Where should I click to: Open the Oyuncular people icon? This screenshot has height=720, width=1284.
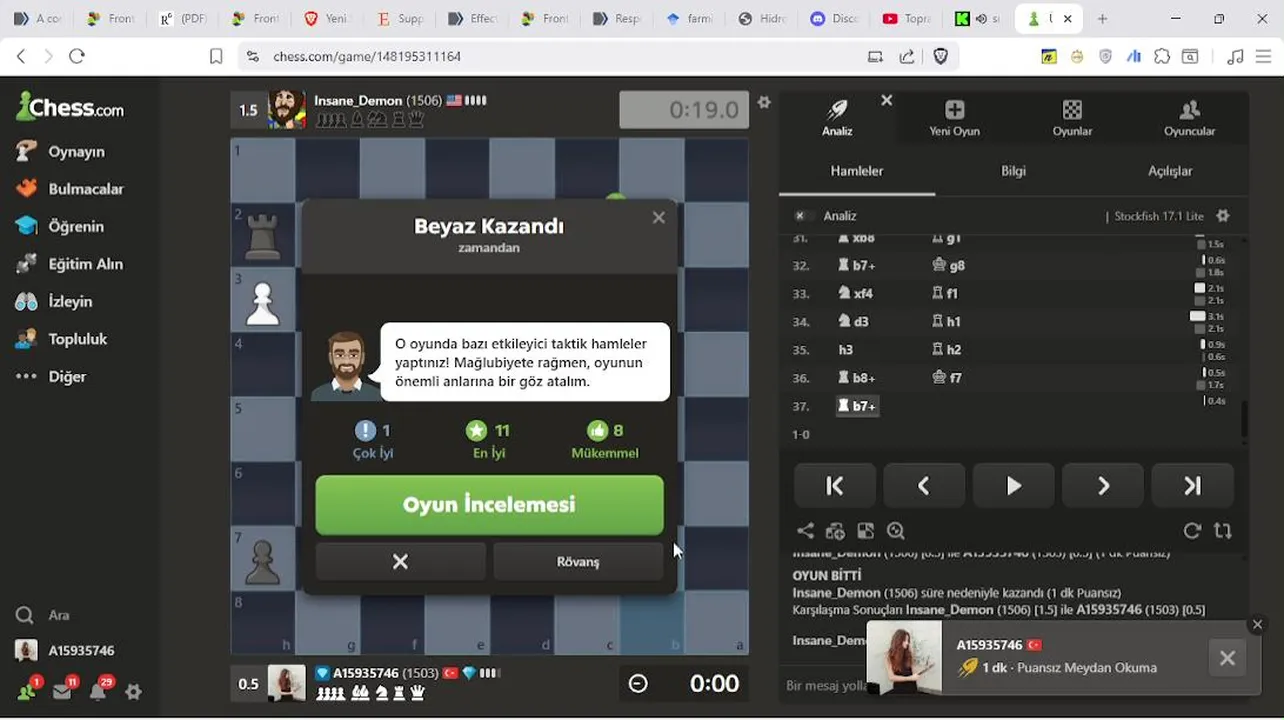(x=1189, y=117)
